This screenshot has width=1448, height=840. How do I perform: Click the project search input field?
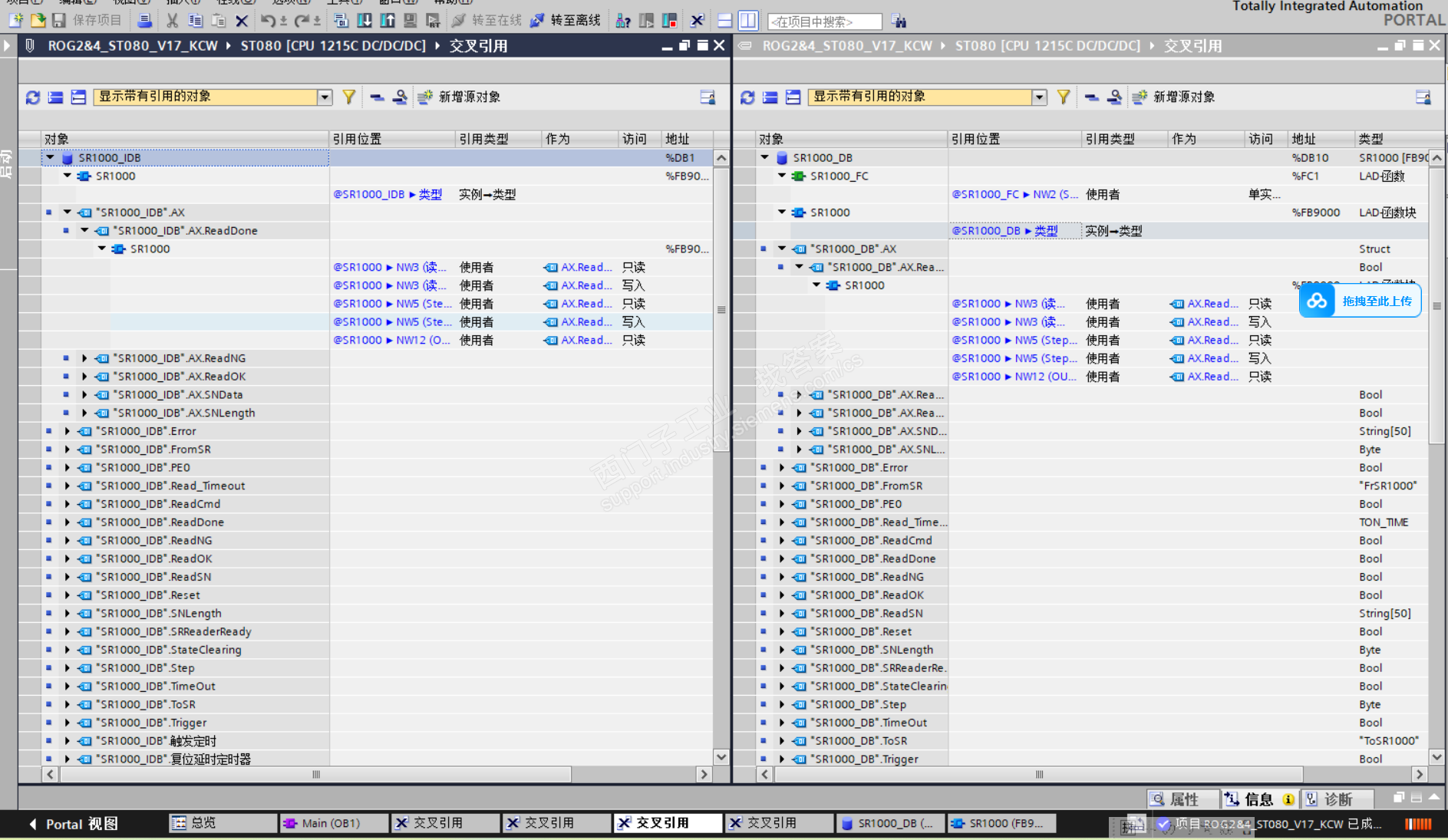click(825, 21)
